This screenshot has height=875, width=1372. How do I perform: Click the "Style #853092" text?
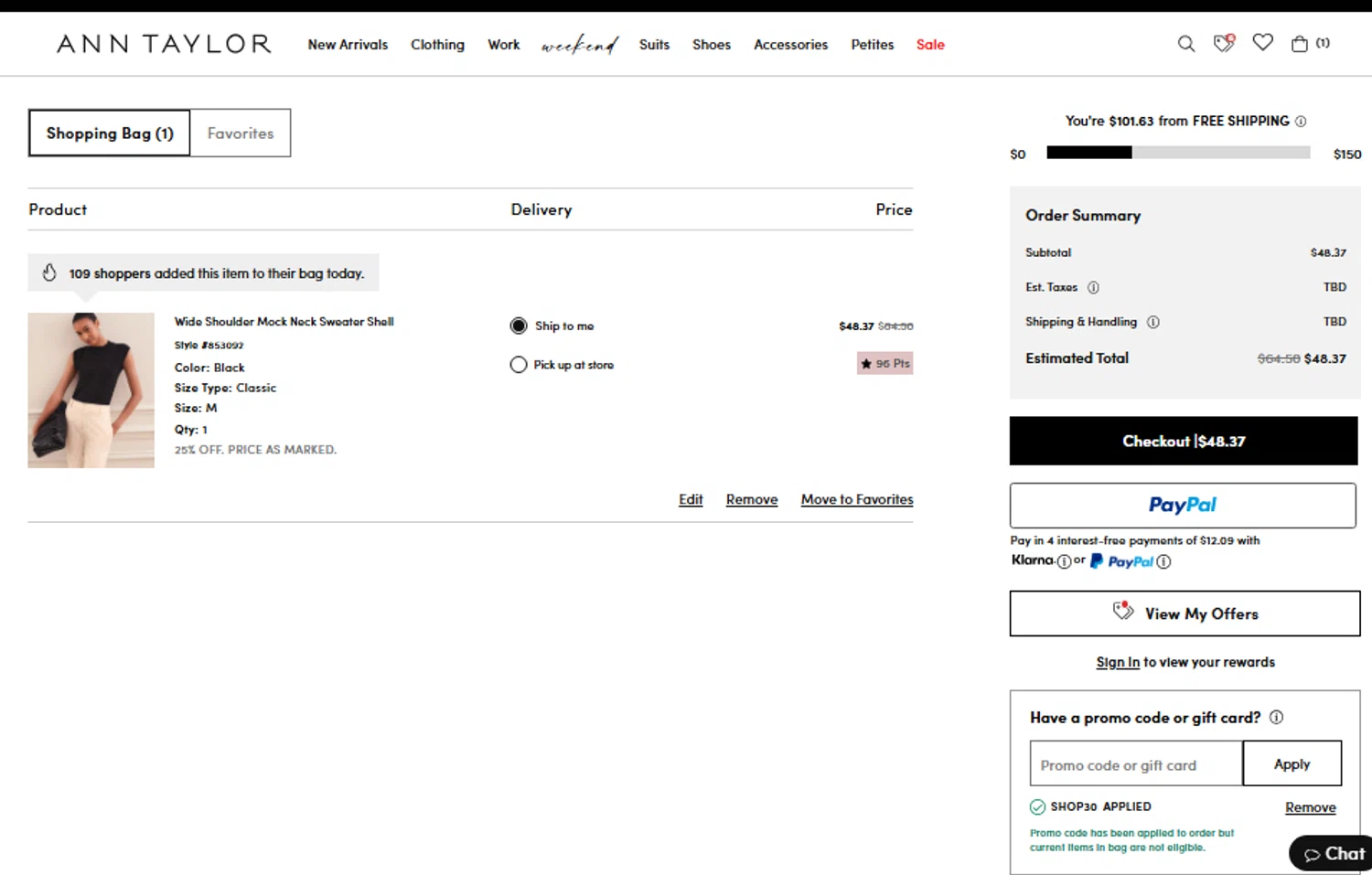[209, 346]
